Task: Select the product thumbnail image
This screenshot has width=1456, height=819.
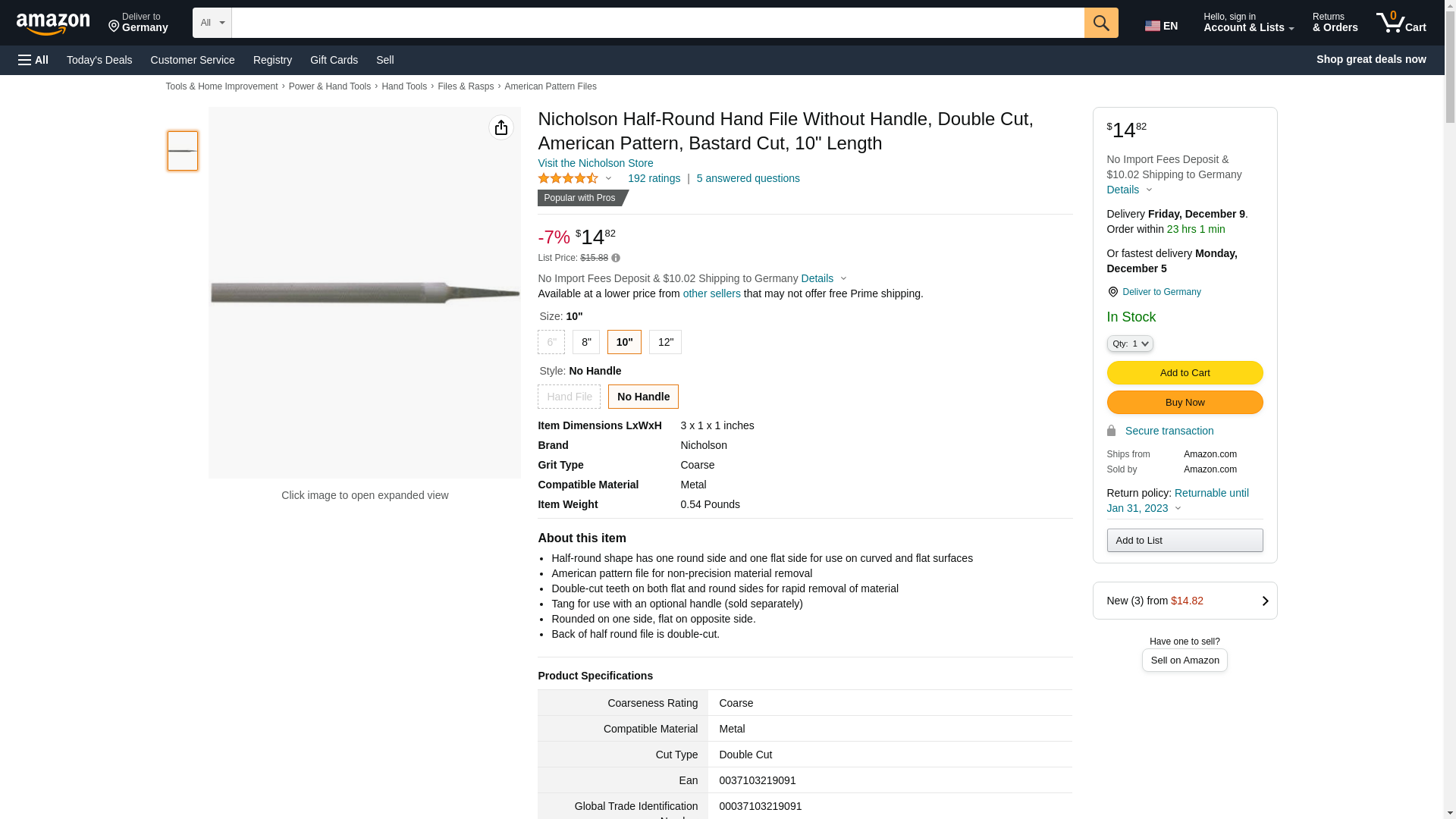Action: click(x=183, y=151)
